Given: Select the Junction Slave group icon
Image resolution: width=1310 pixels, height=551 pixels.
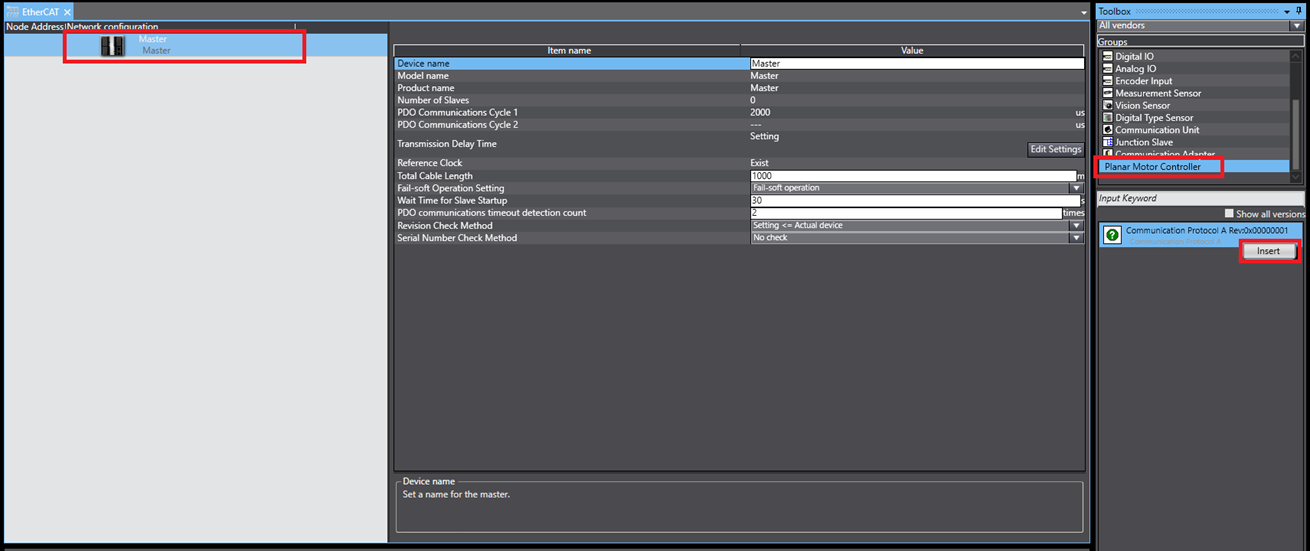Looking at the screenshot, I should (x=1107, y=142).
